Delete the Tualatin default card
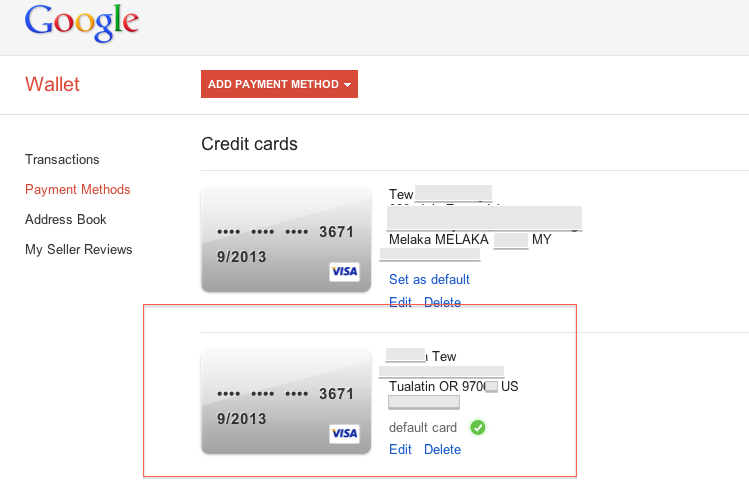The image size is (749, 487). click(x=442, y=449)
